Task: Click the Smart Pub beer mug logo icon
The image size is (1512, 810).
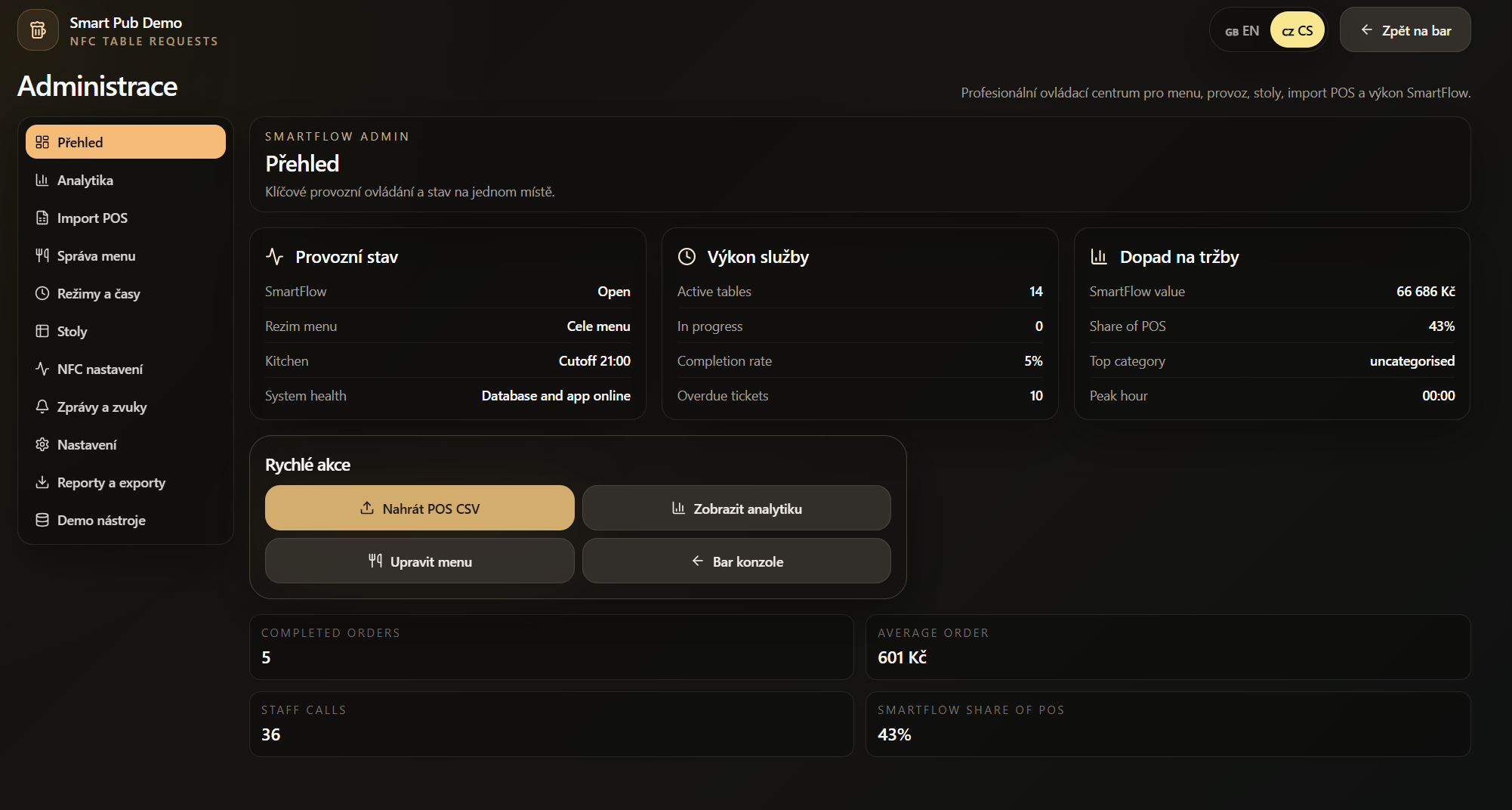Action: [38, 30]
